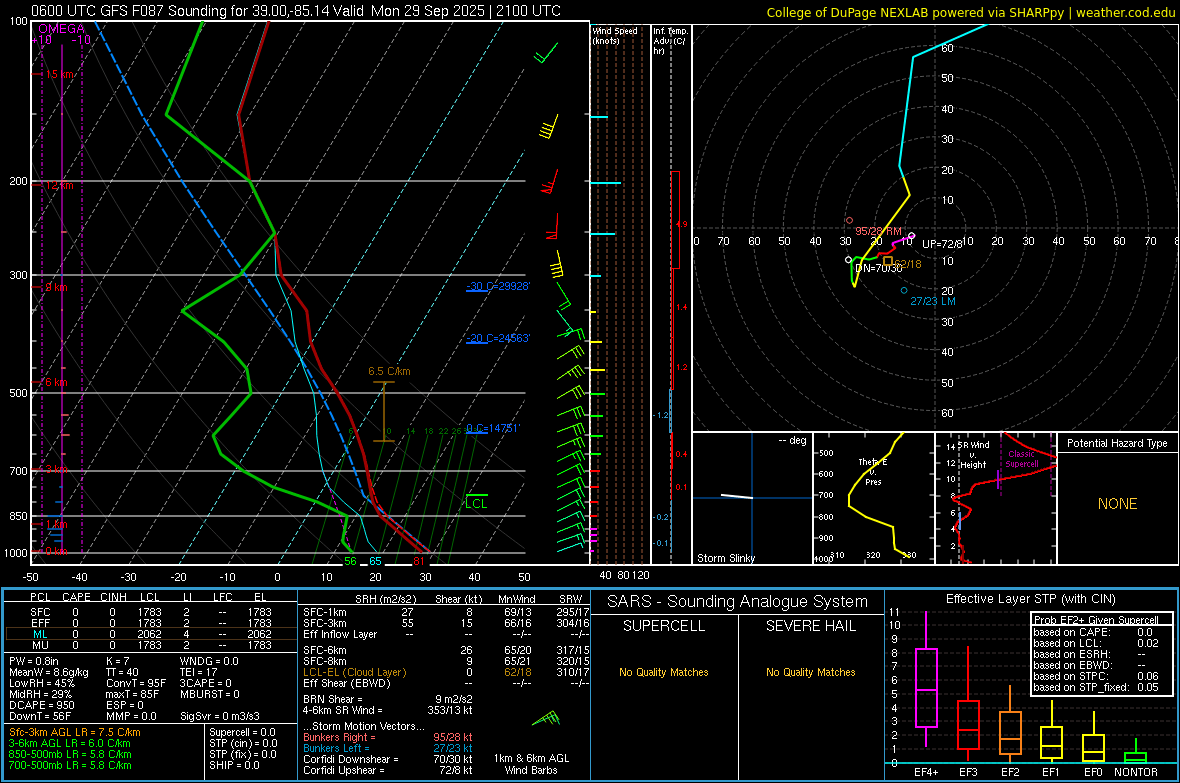Click 'Corfidi Downshear = 70/30 kt'
Viewport: 1180px width, 783px height.
(388, 759)
